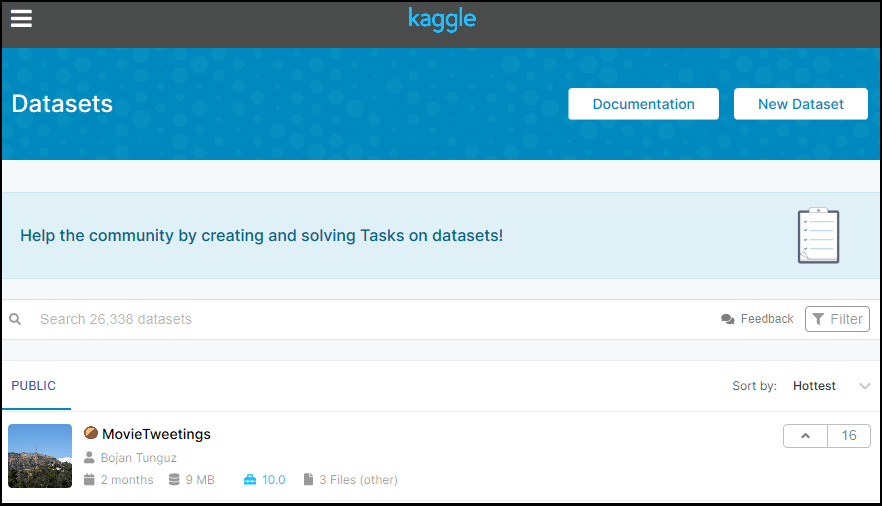Click the New Dataset button

pos(800,104)
